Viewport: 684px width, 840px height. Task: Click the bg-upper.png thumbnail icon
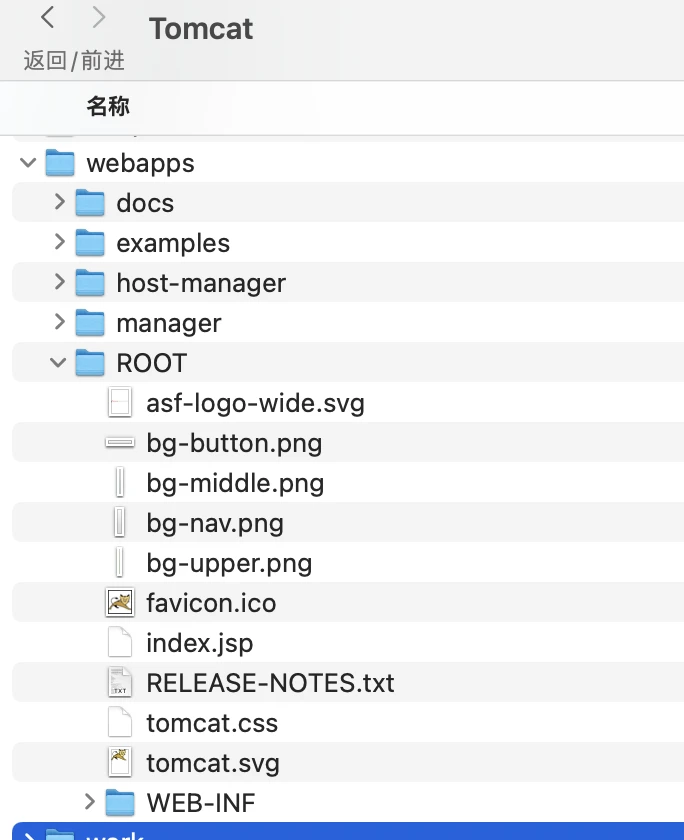(x=120, y=562)
